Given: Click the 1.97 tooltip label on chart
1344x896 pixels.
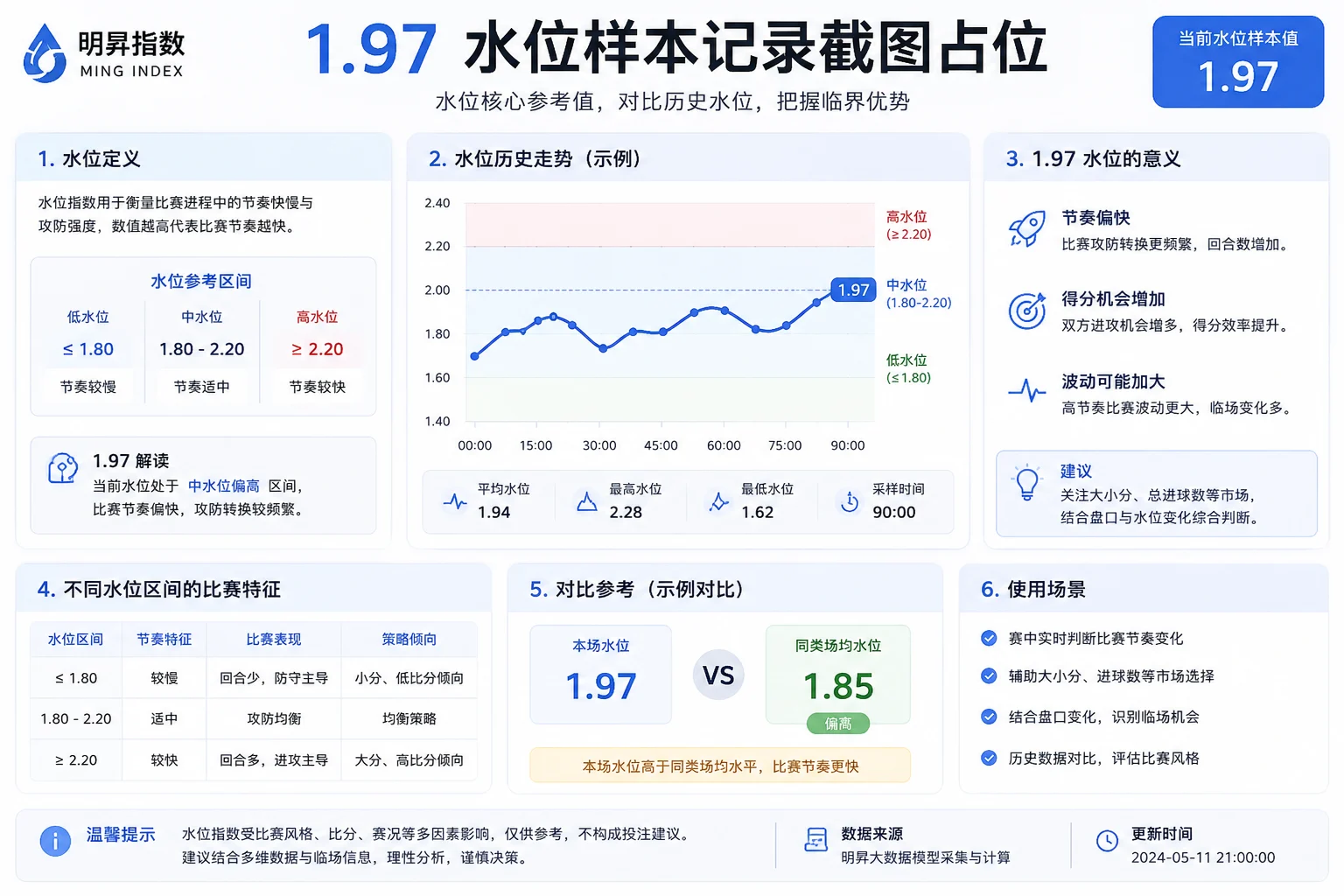Looking at the screenshot, I should 853,290.
